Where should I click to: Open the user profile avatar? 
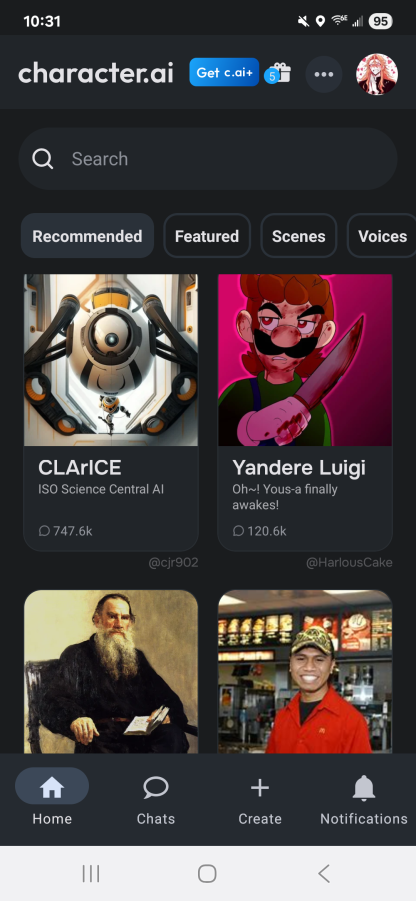click(377, 74)
